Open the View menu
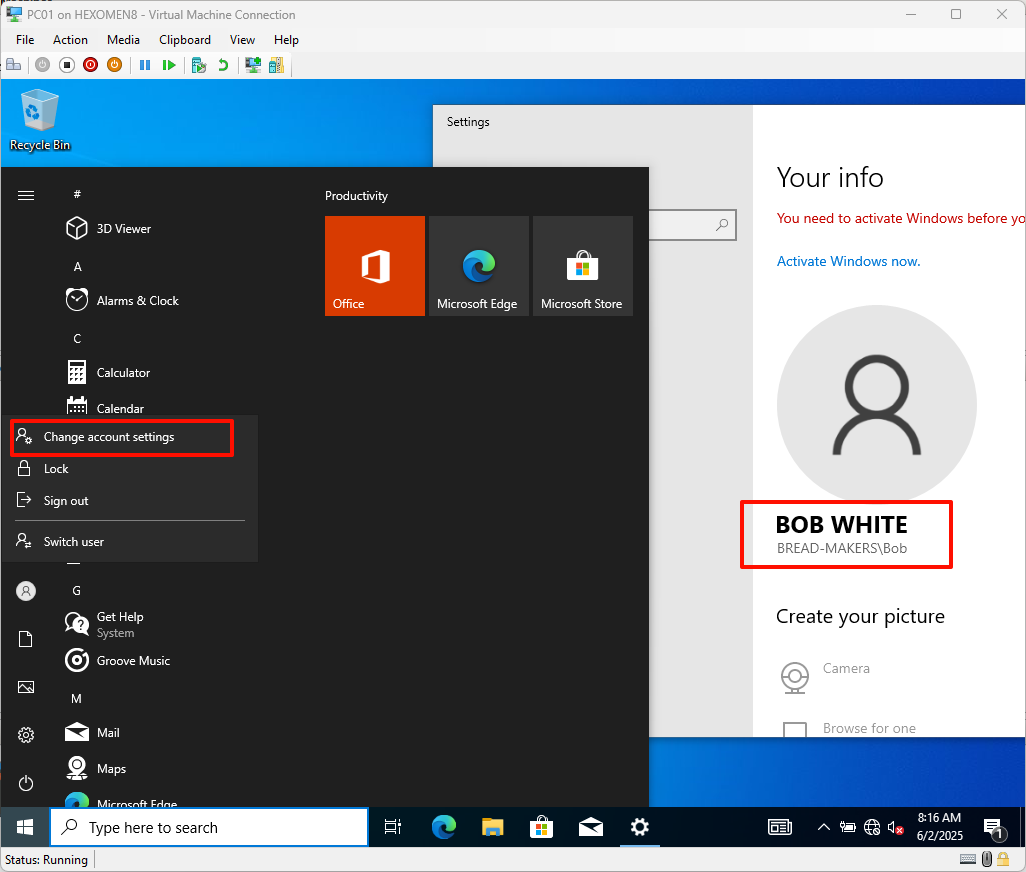This screenshot has width=1026, height=872. pos(242,40)
